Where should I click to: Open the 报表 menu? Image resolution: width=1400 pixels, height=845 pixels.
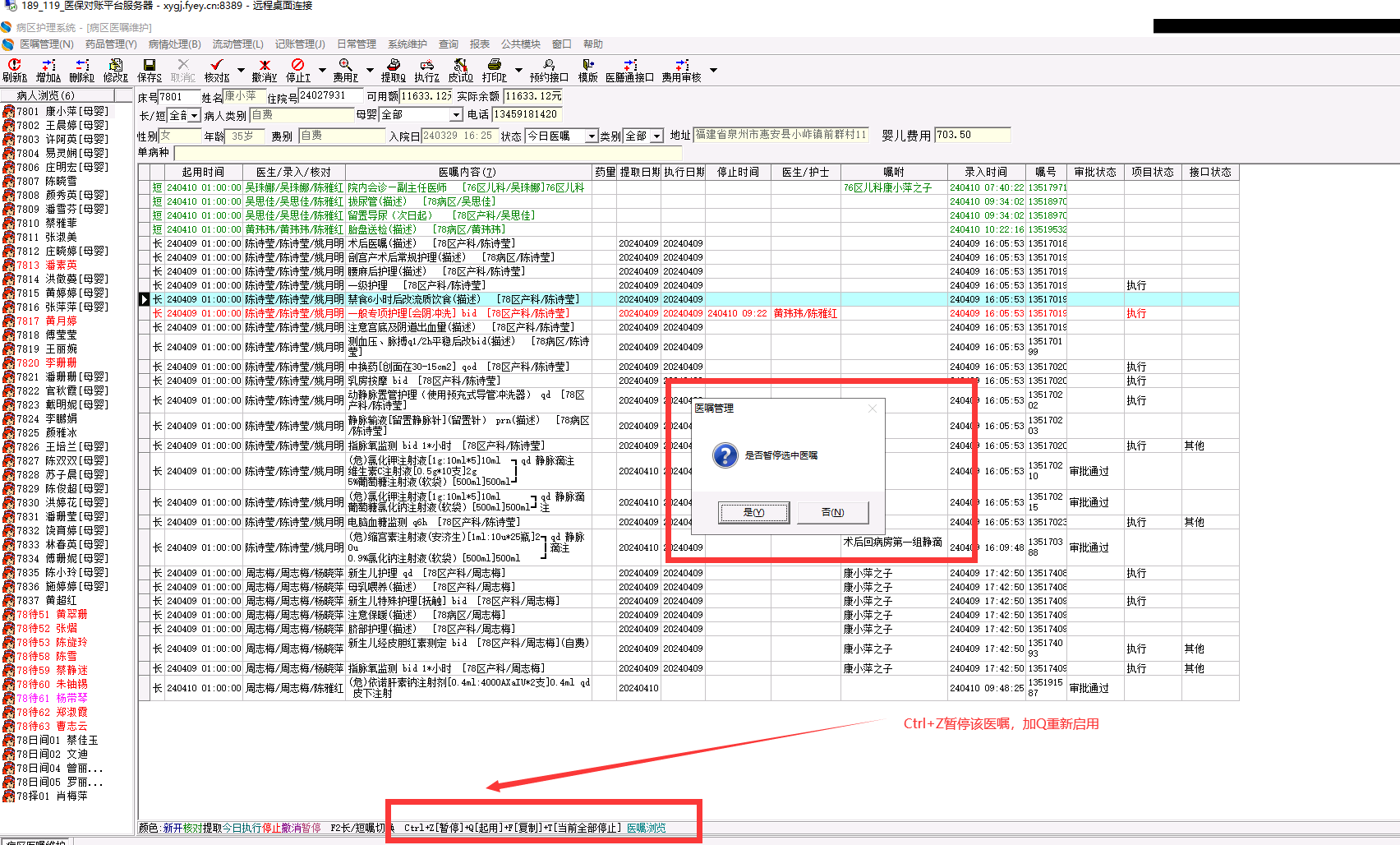click(480, 44)
